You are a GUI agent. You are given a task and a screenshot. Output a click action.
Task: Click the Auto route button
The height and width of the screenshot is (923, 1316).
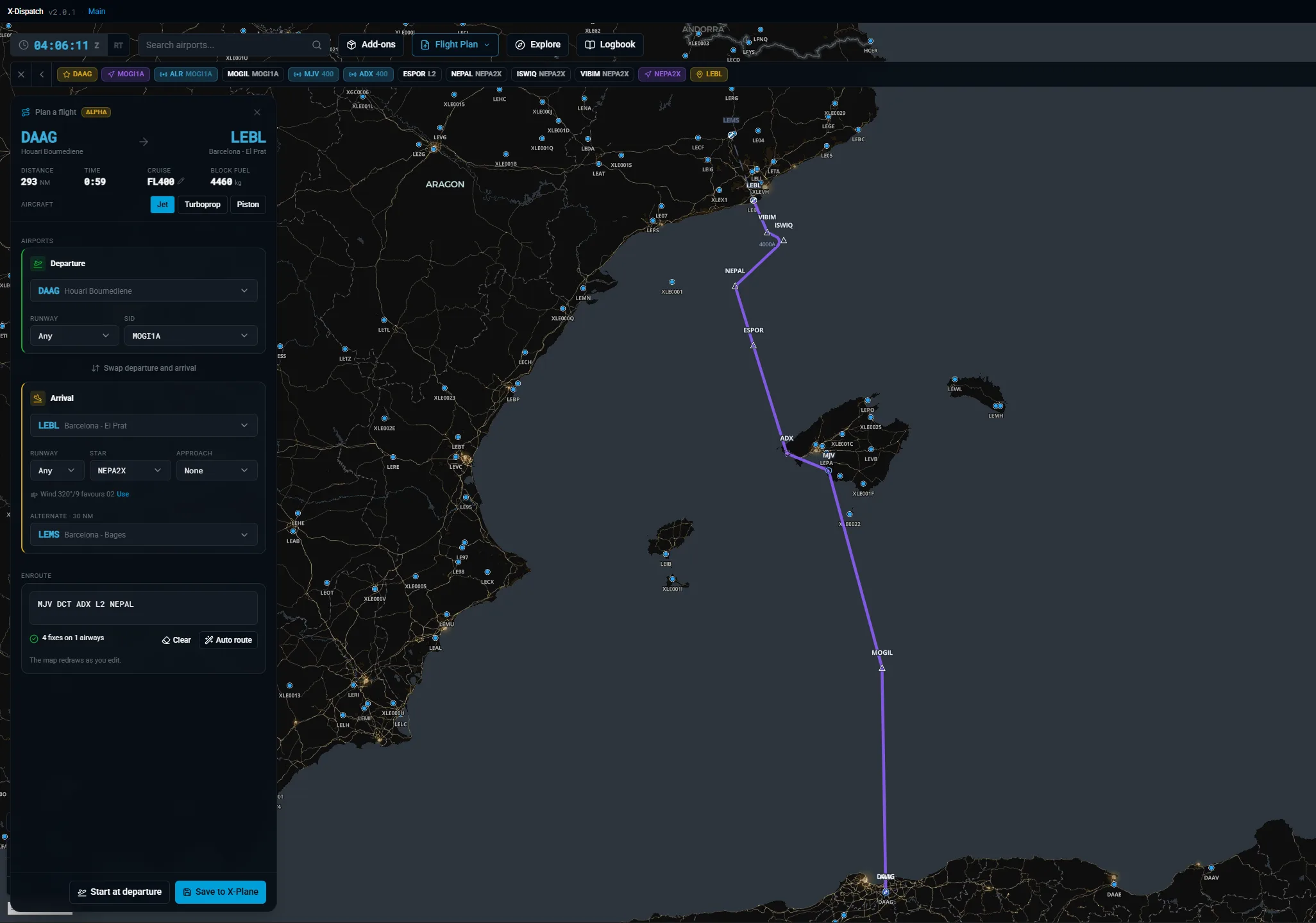tap(228, 640)
